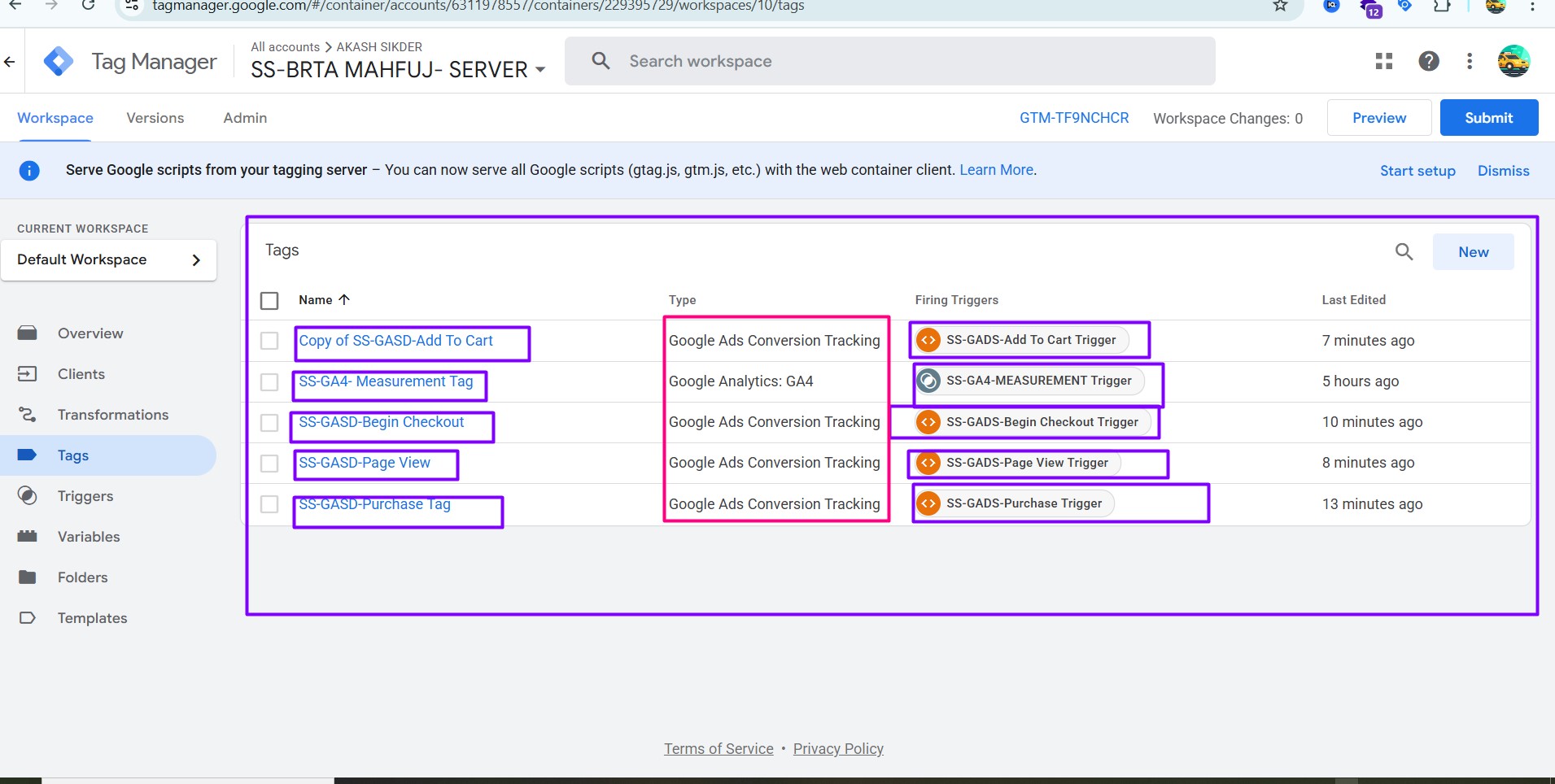
Task: Open the SS-GASD-Begin Checkout tag link
Action: (381, 422)
